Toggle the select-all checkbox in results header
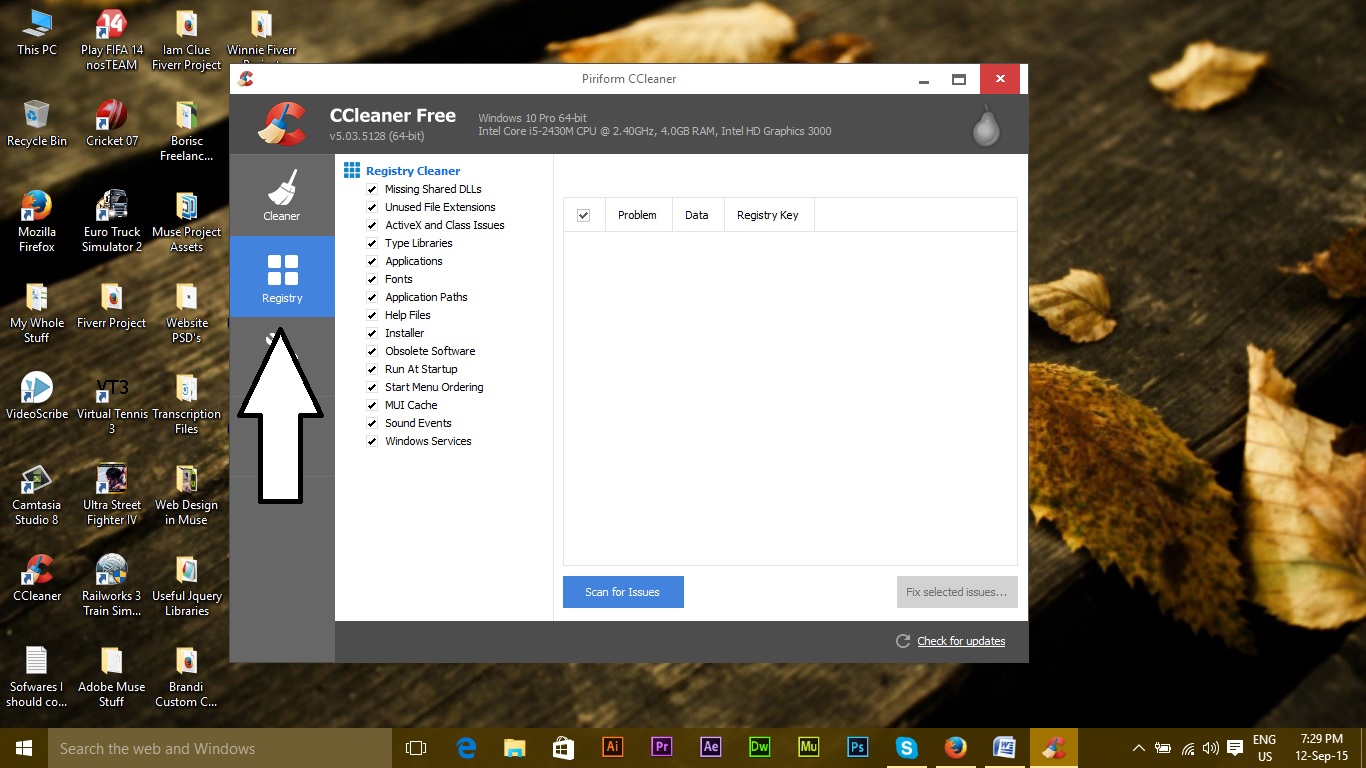This screenshot has height=768, width=1366. click(x=584, y=215)
